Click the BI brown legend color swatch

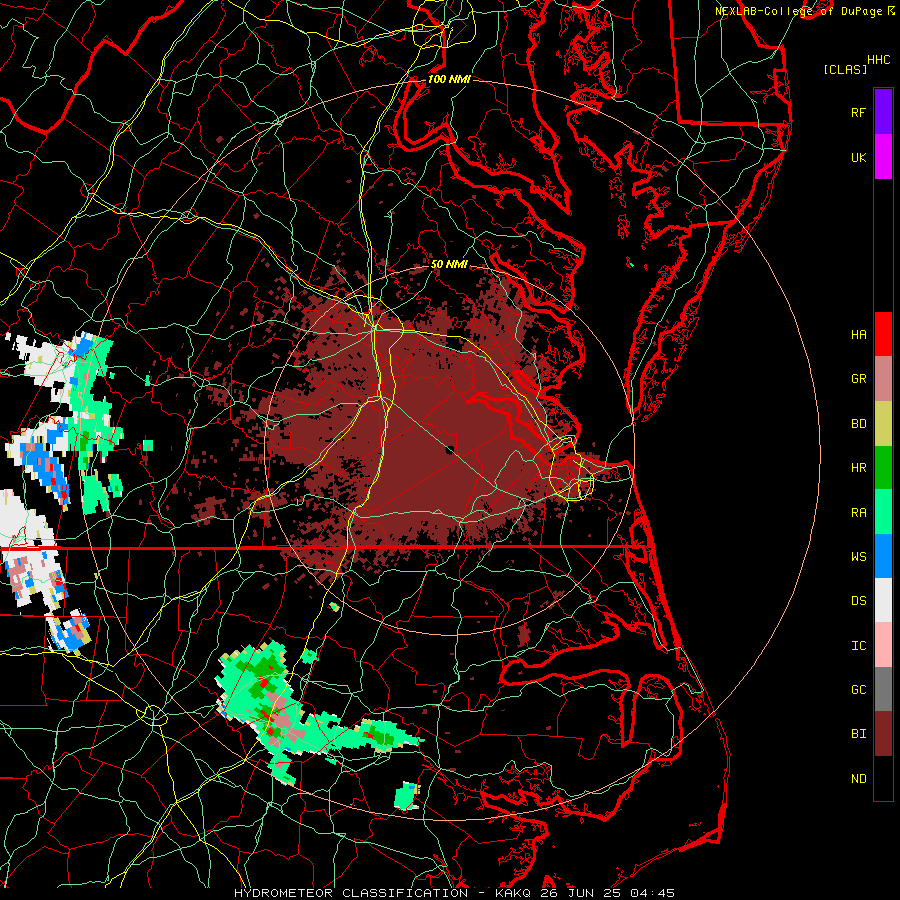coord(883,734)
